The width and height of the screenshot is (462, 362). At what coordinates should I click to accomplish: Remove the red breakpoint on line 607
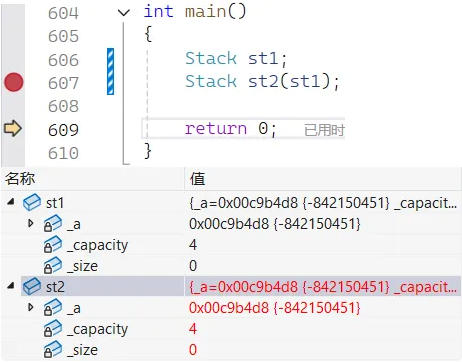(14, 82)
